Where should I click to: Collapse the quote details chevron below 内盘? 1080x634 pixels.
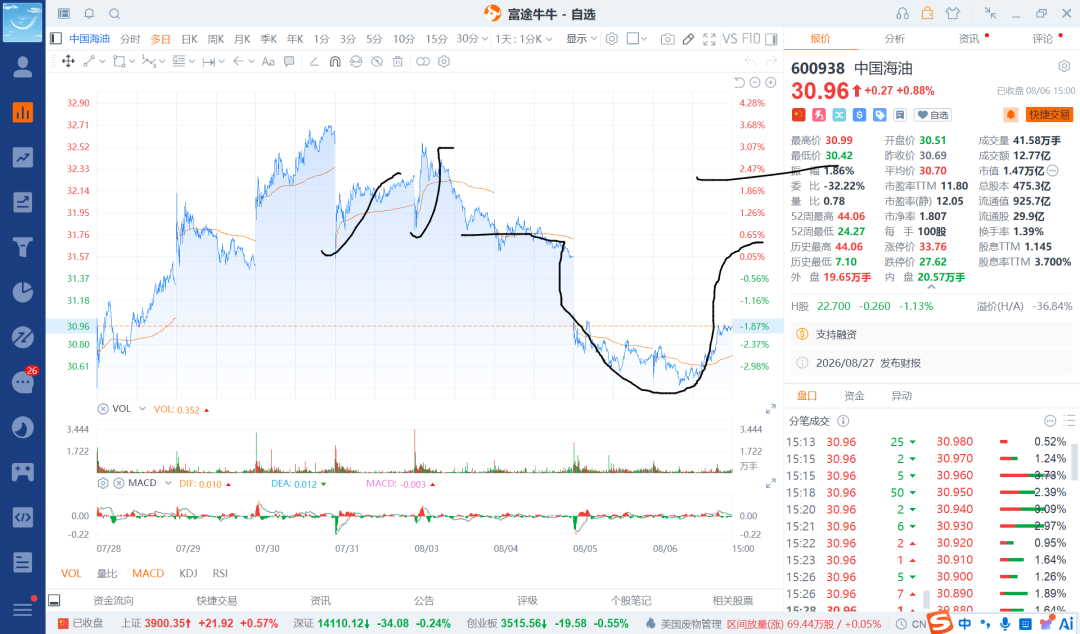click(x=931, y=287)
